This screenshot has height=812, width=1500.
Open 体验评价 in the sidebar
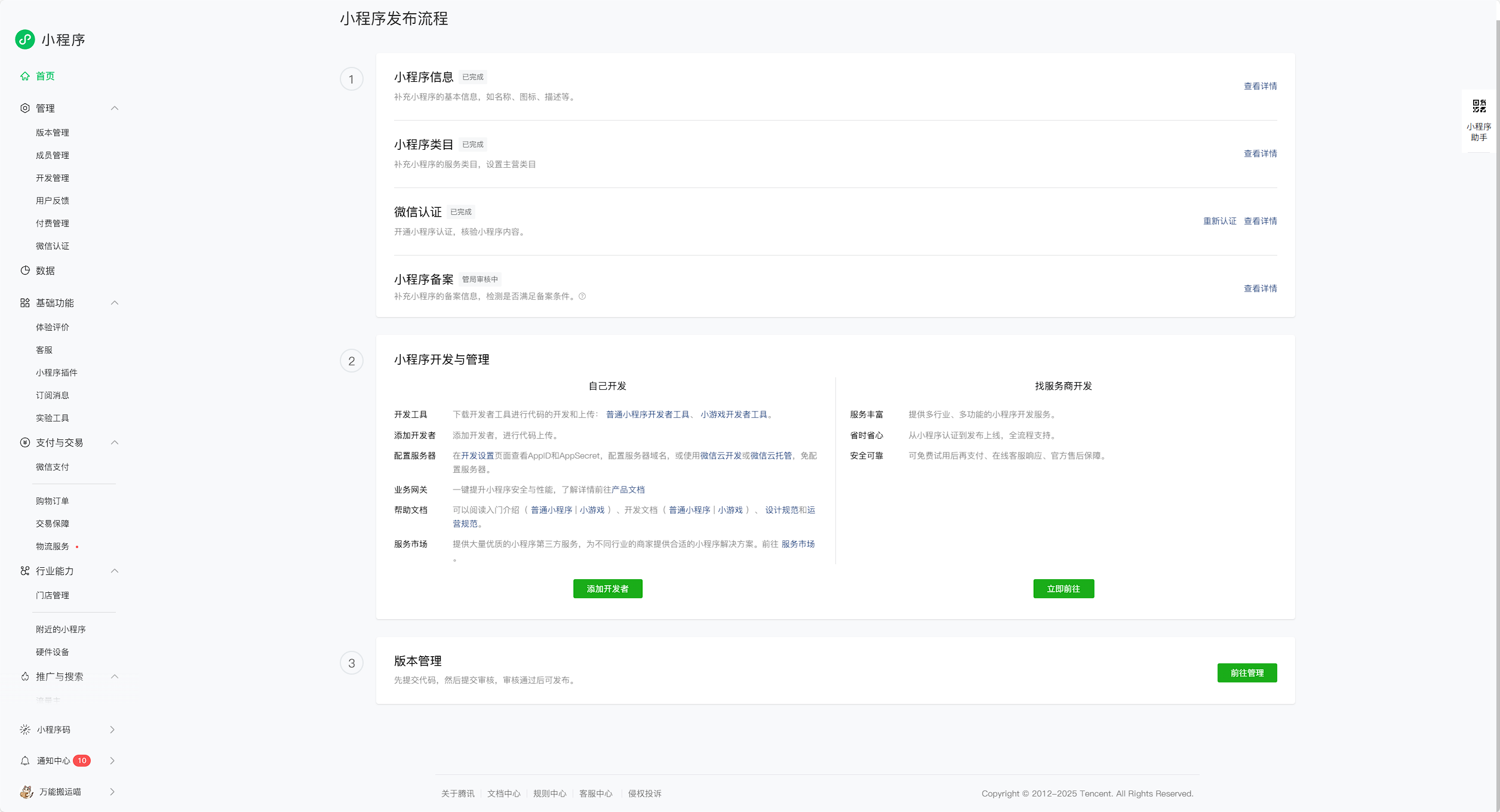[x=53, y=327]
